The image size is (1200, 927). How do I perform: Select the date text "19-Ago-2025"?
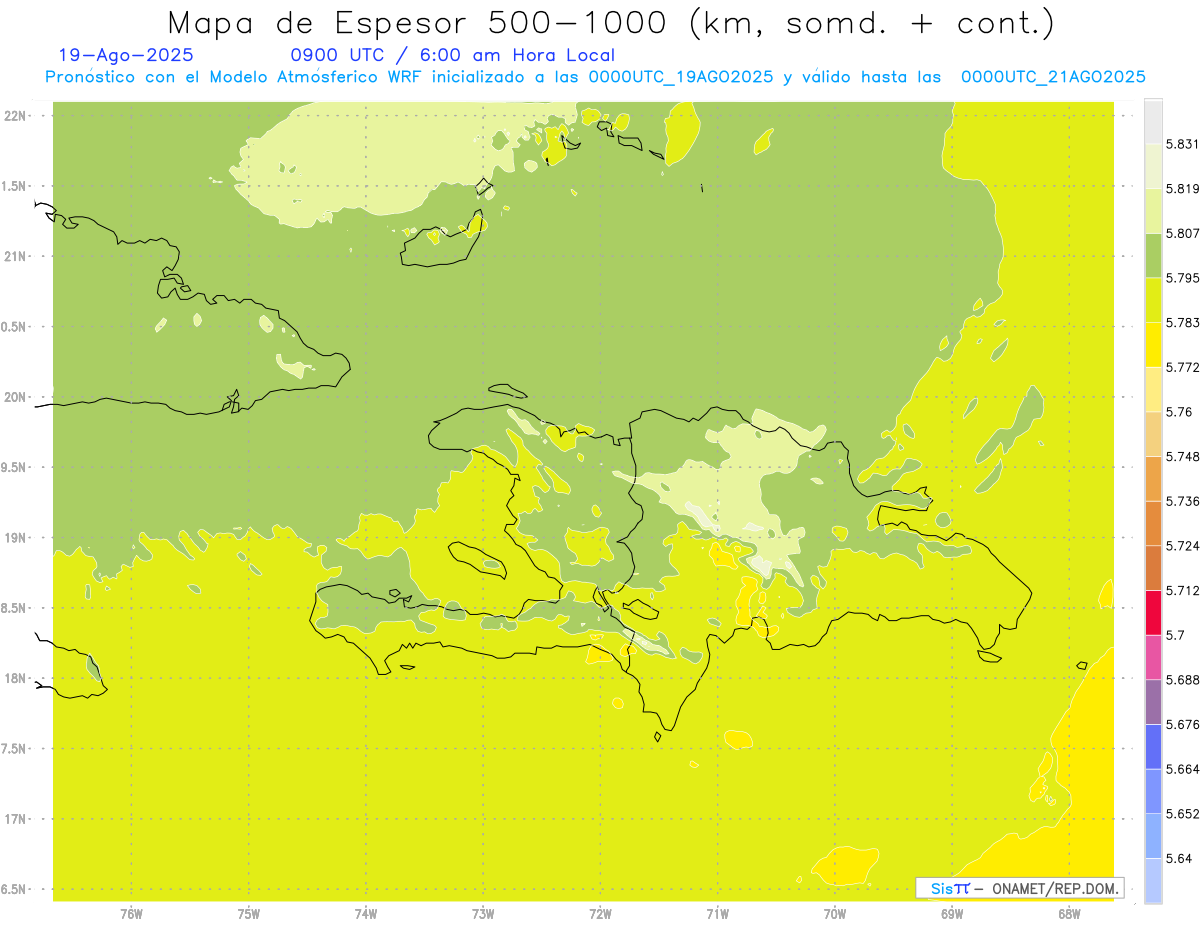click(126, 56)
